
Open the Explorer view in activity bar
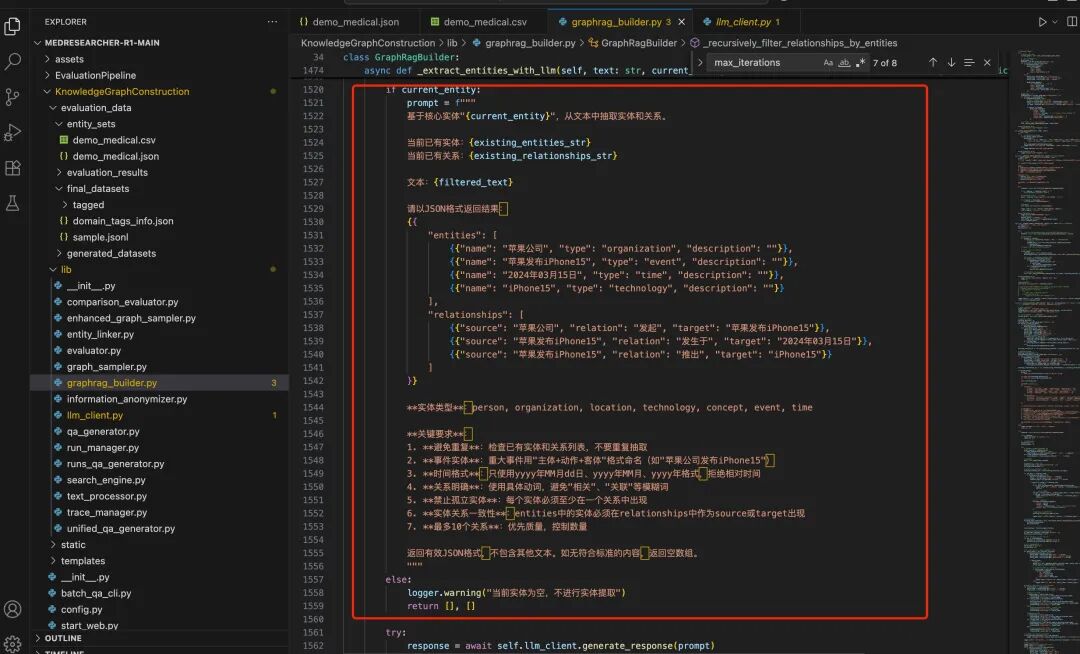point(12,26)
